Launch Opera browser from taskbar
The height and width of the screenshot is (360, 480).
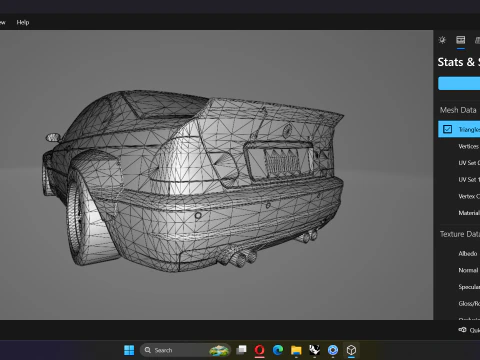(x=260, y=350)
